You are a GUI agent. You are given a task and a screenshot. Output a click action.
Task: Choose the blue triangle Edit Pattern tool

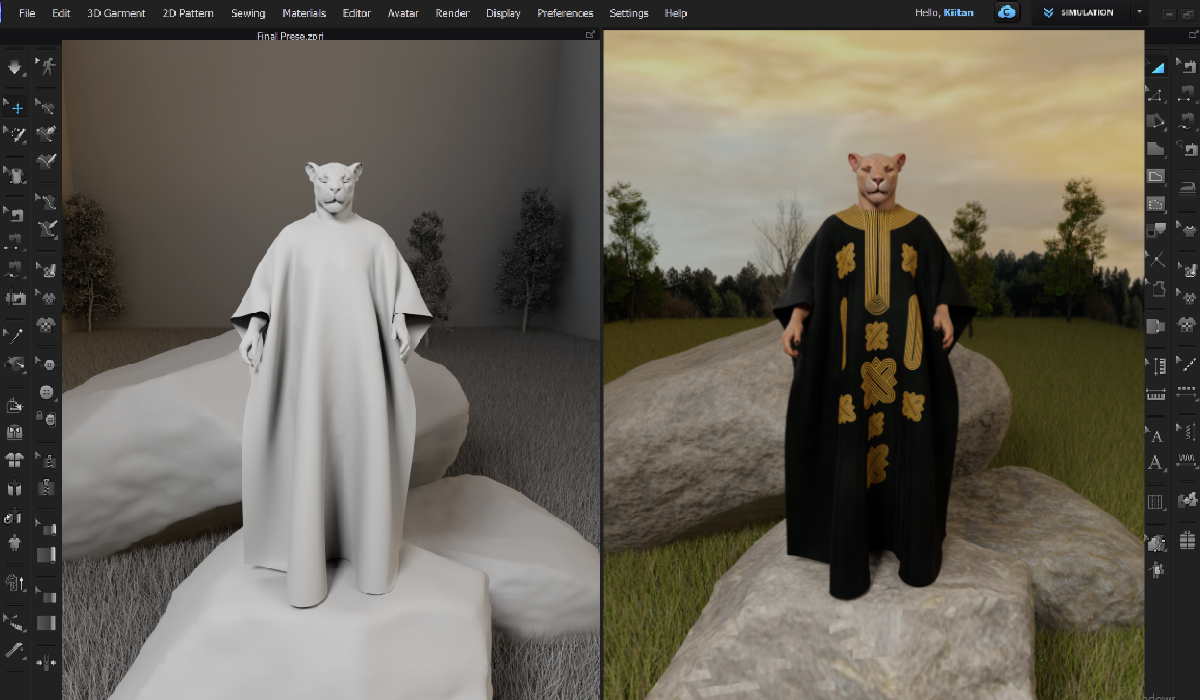pyautogui.click(x=1157, y=68)
